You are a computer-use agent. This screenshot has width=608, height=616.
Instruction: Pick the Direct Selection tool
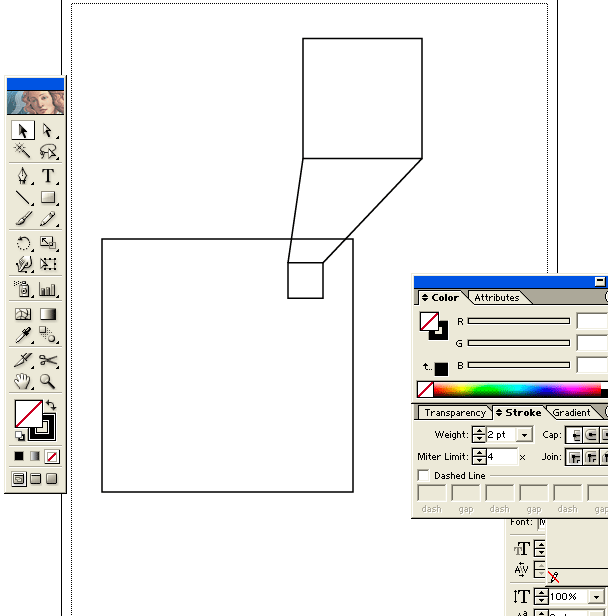(x=47, y=130)
